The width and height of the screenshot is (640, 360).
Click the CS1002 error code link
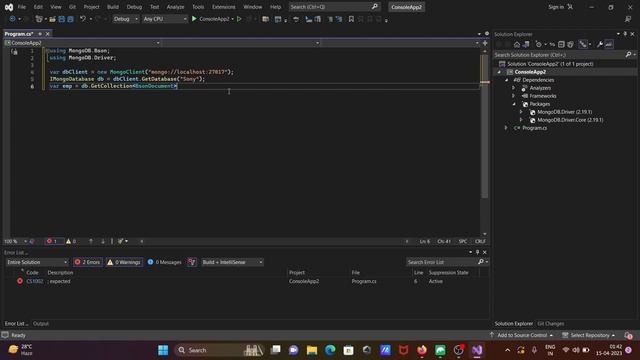35,281
